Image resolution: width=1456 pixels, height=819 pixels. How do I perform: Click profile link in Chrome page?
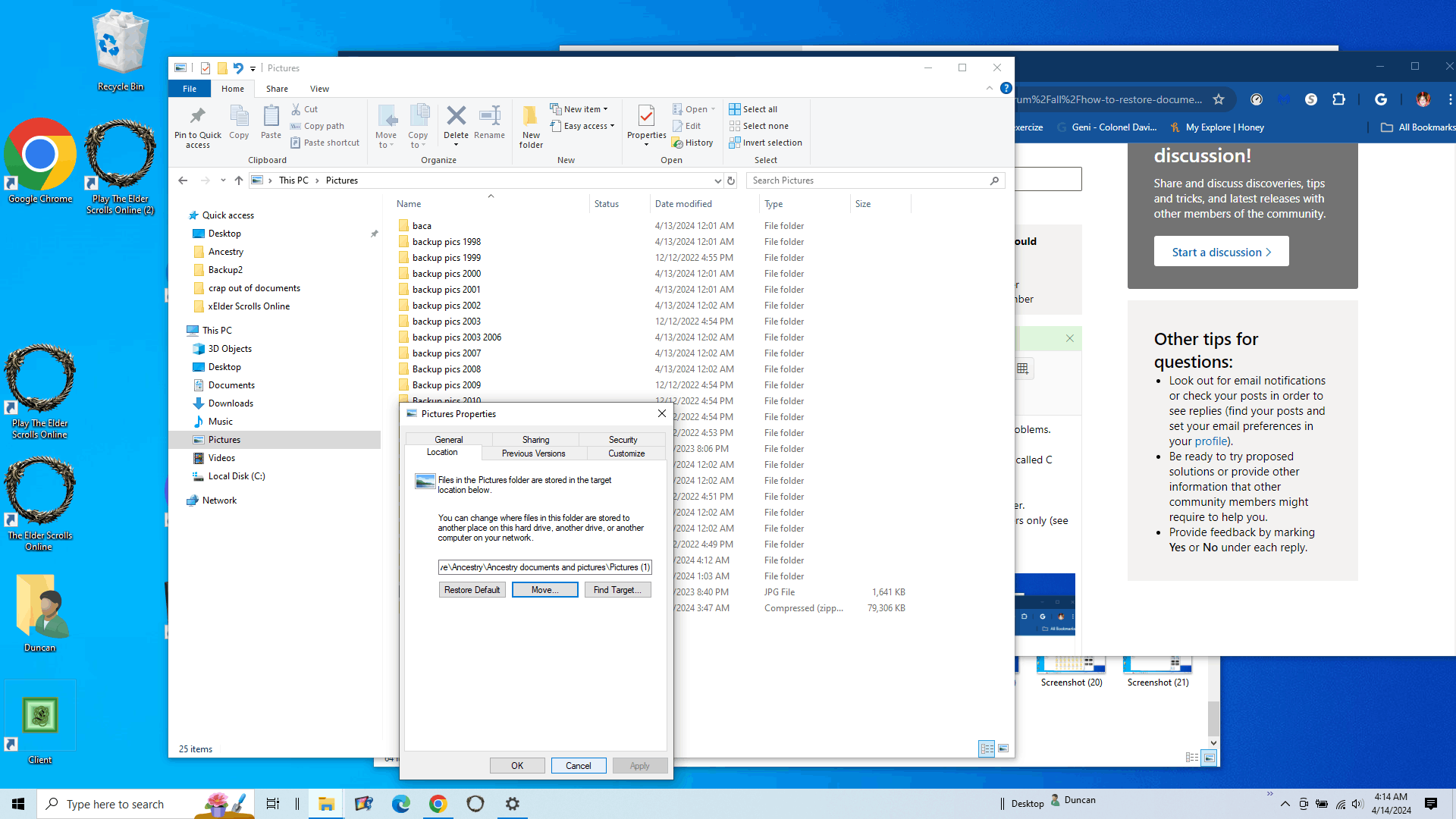tap(1210, 441)
